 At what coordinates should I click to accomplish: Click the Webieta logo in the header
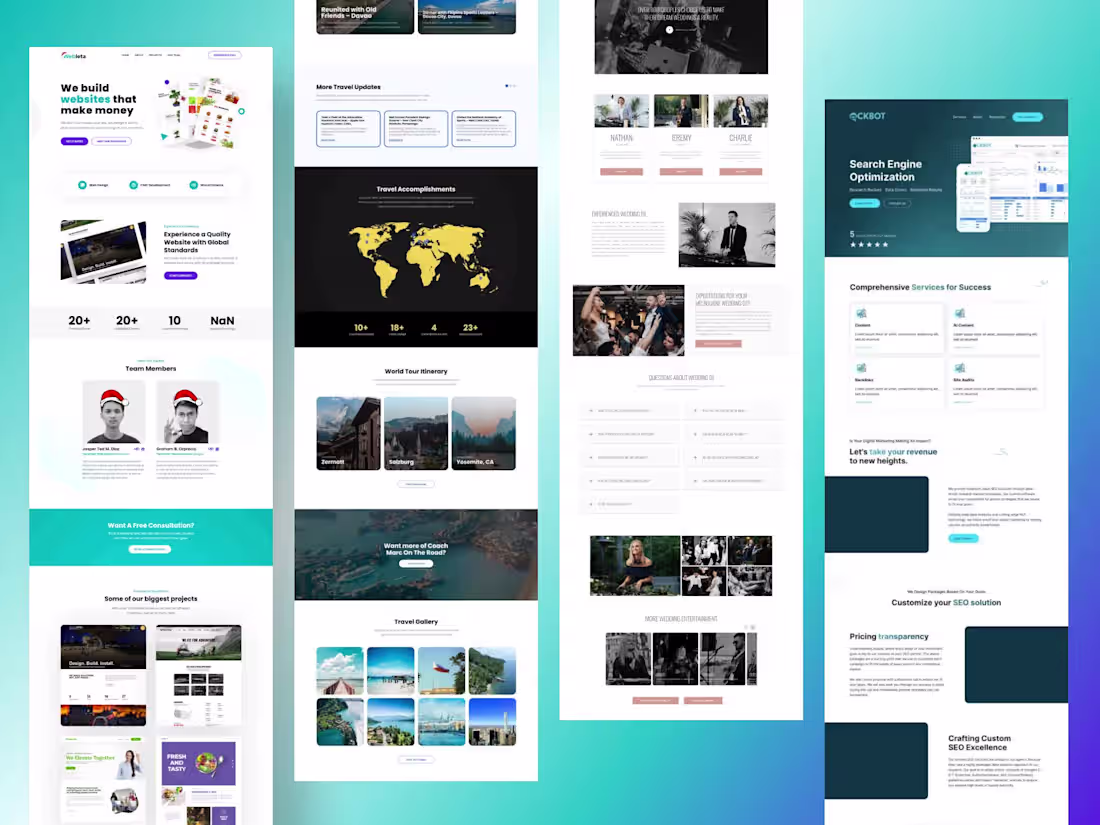73,55
